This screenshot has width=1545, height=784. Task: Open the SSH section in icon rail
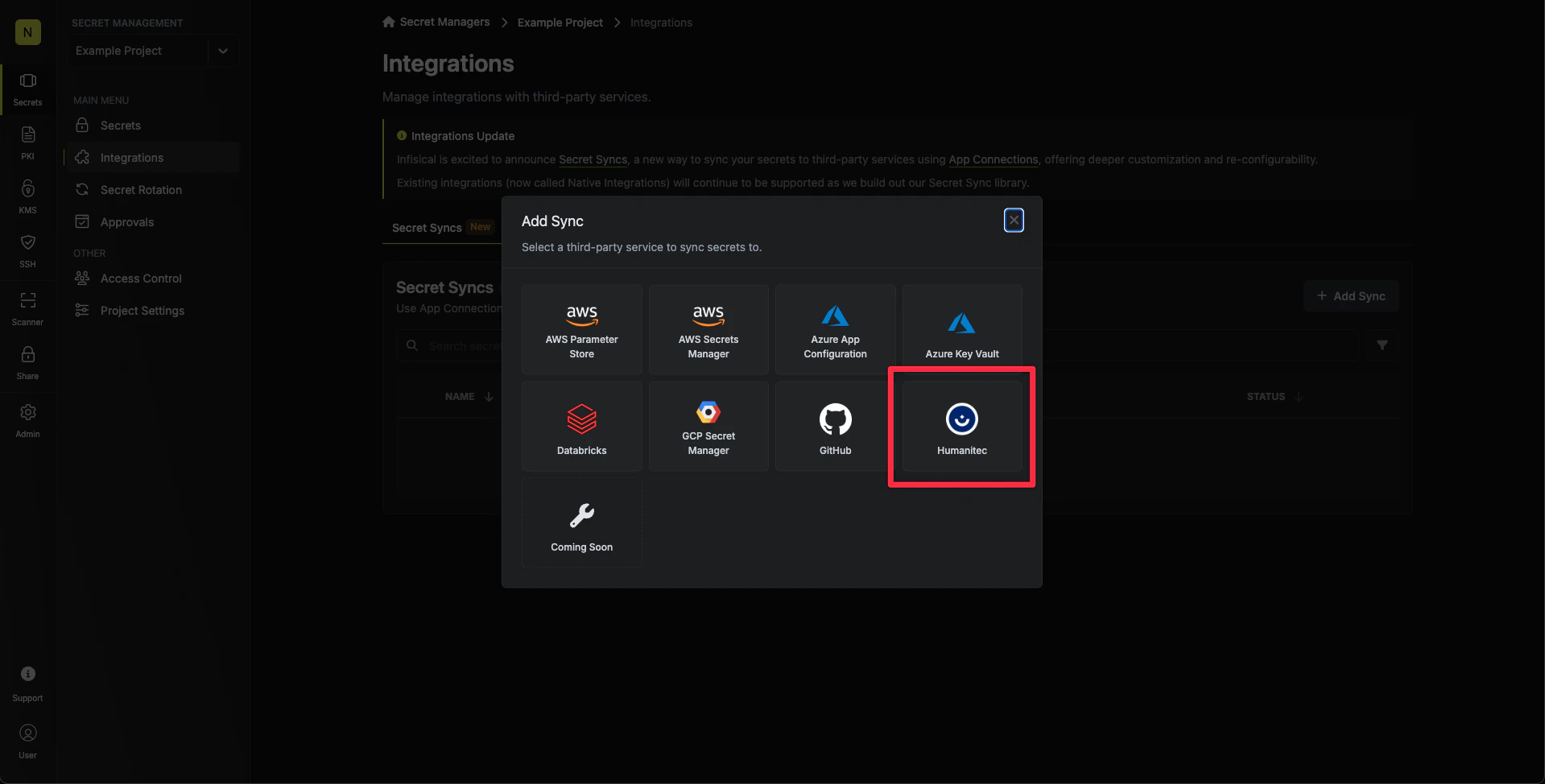pyautogui.click(x=28, y=251)
